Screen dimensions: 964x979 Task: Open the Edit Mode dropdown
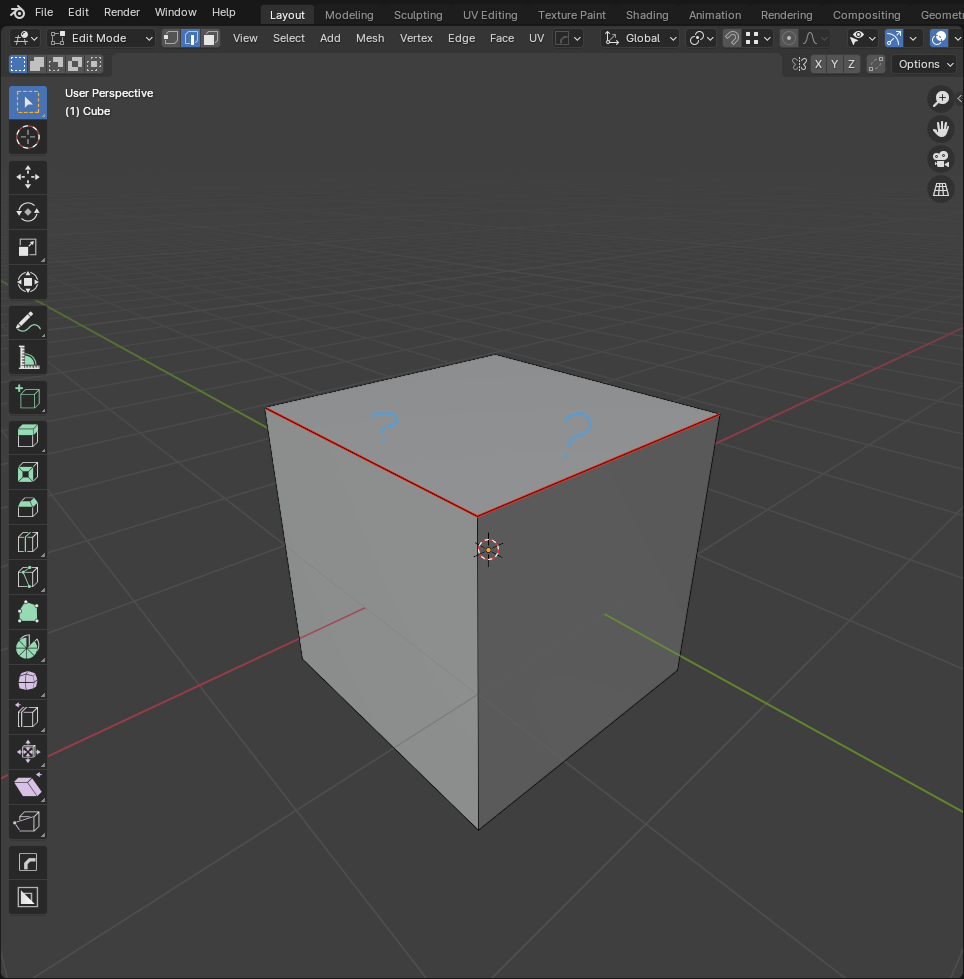tap(101, 39)
